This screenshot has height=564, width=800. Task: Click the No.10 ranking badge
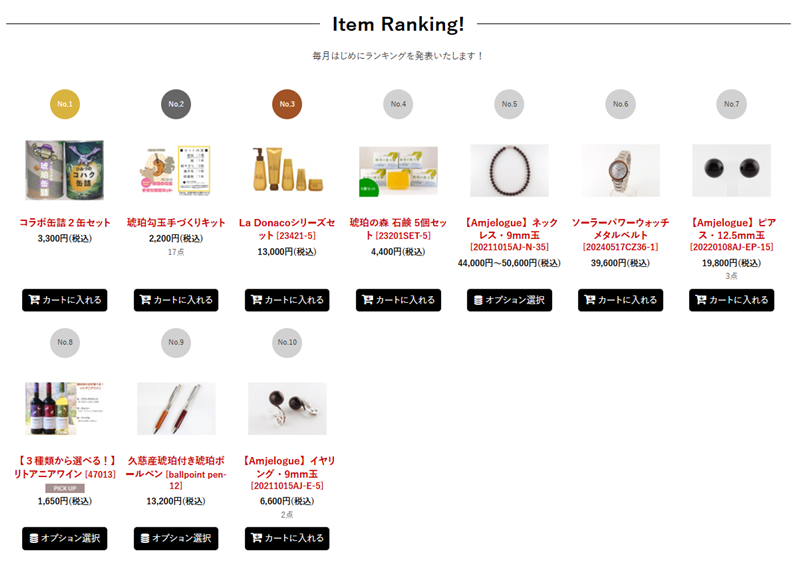click(287, 342)
